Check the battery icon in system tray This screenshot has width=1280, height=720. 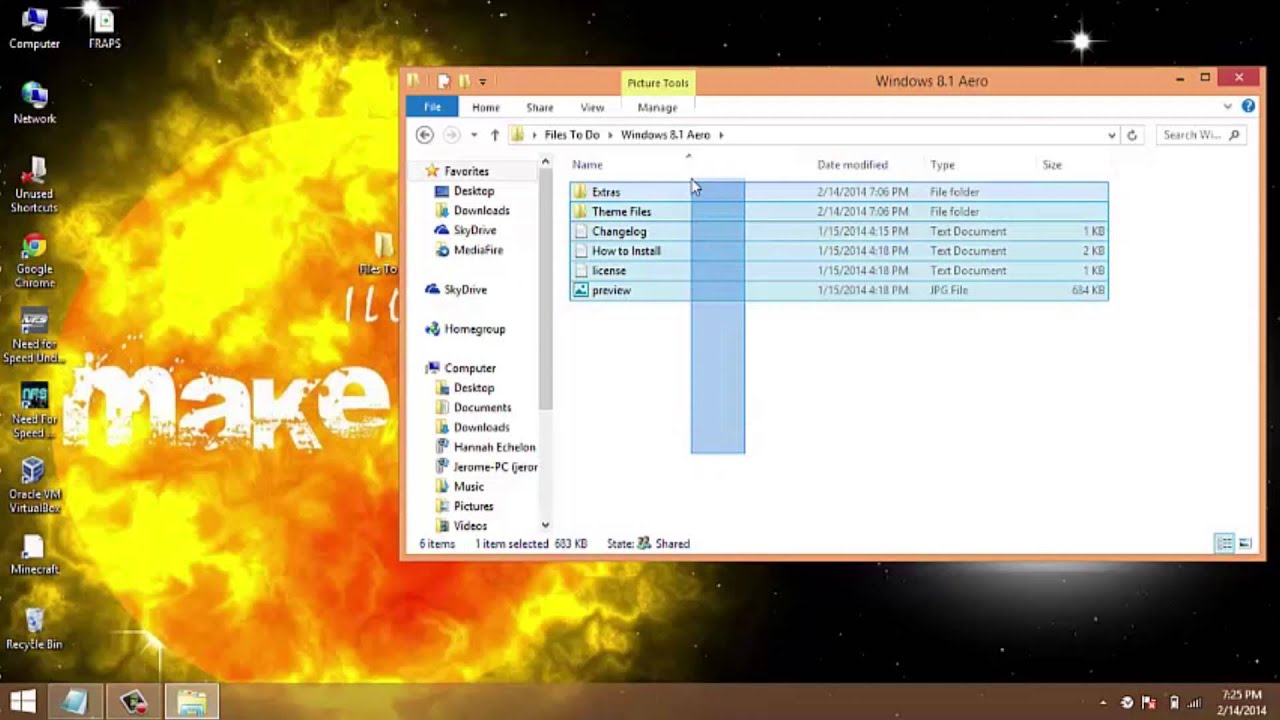1174,702
